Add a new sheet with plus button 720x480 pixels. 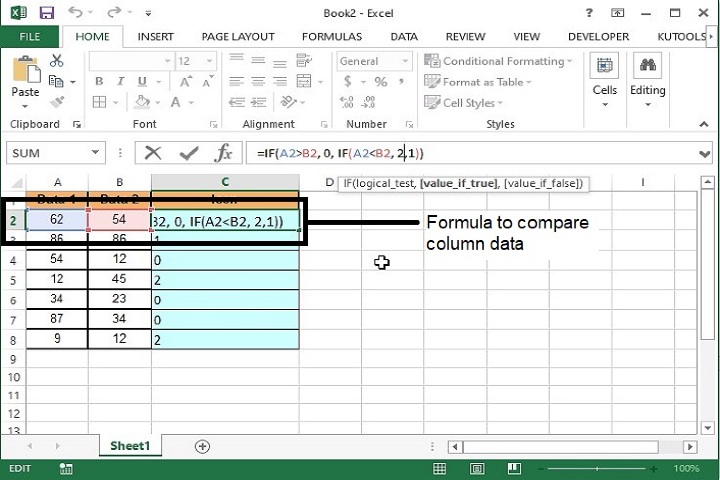202,446
